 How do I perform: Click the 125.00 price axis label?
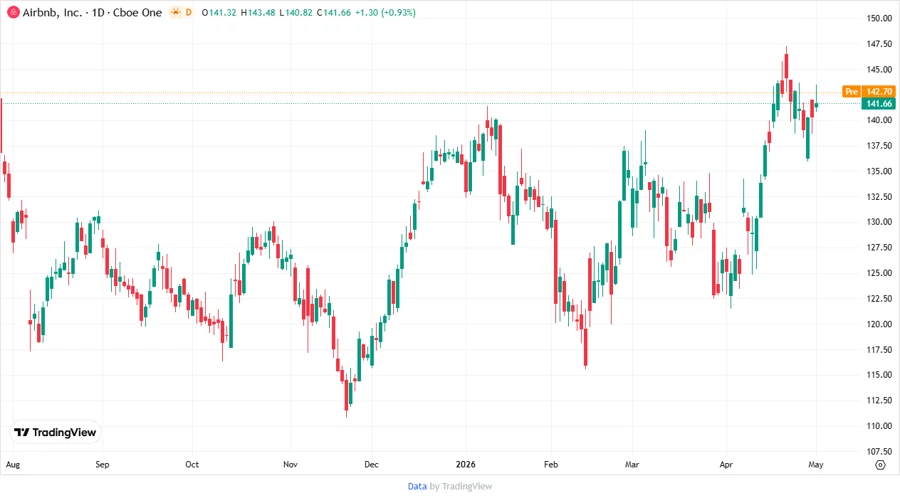tap(879, 273)
